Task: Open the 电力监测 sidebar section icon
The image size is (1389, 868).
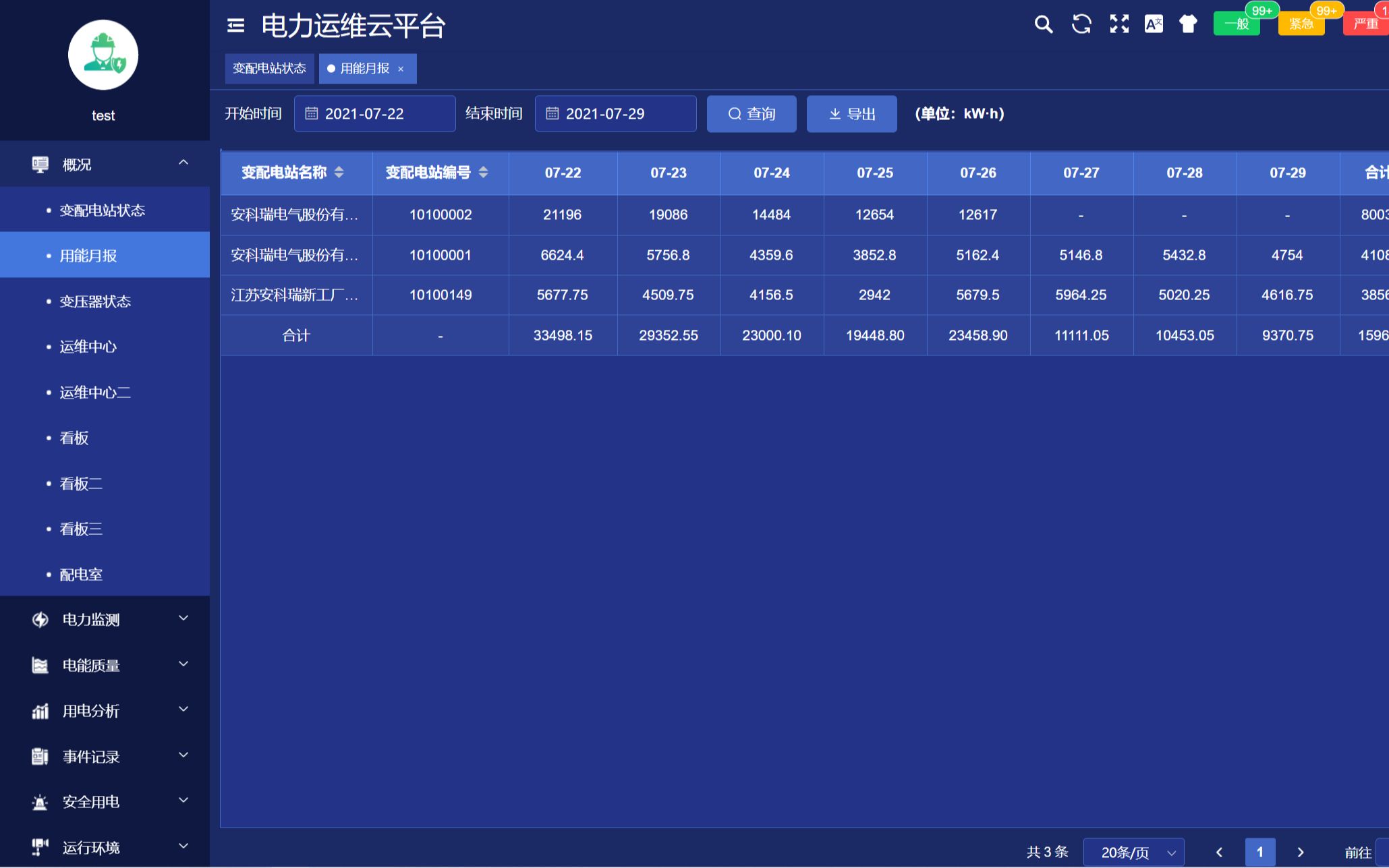Action: [40, 619]
